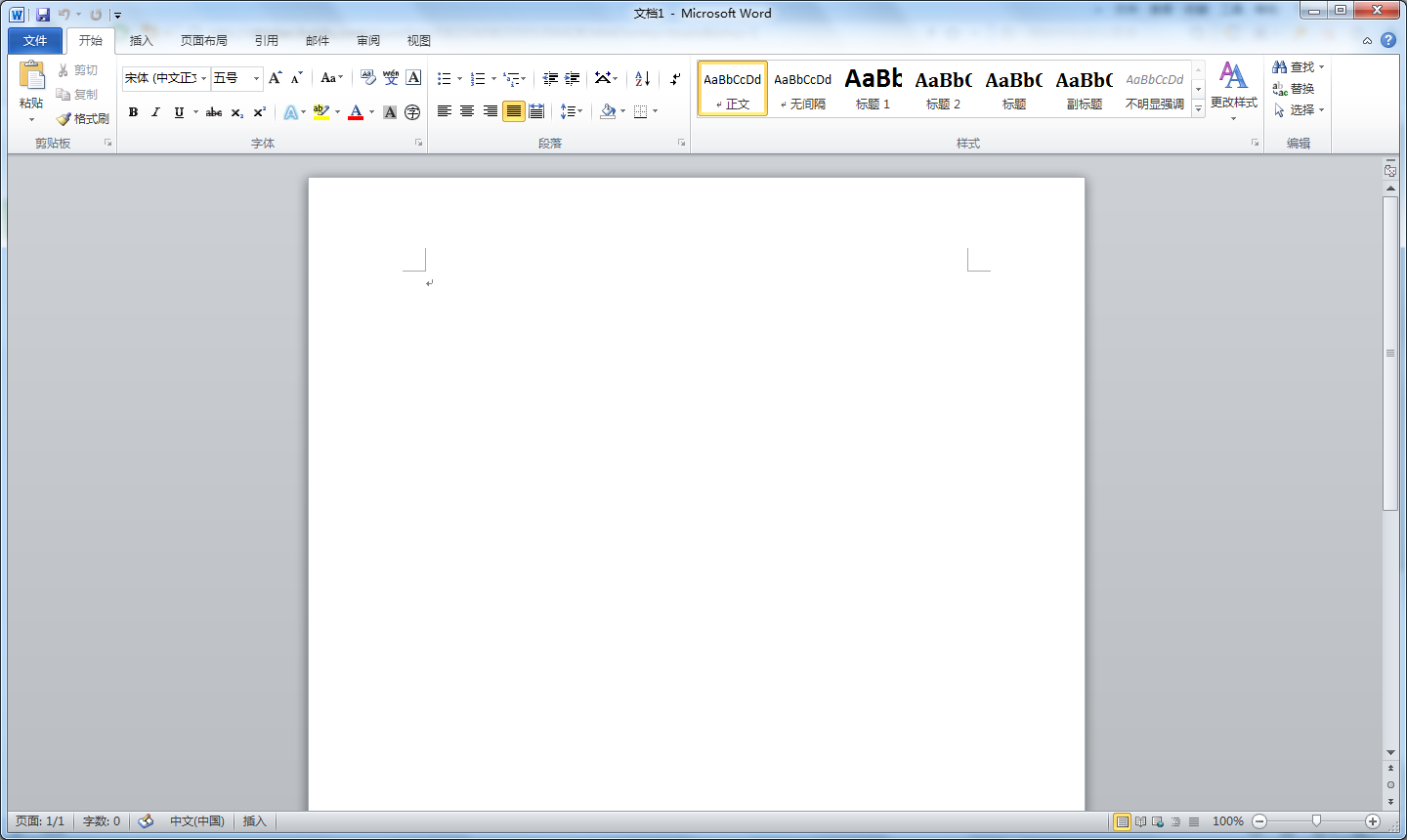The height and width of the screenshot is (840, 1407).
Task: Switch to the Review (审阅) tab
Action: pyautogui.click(x=368, y=40)
